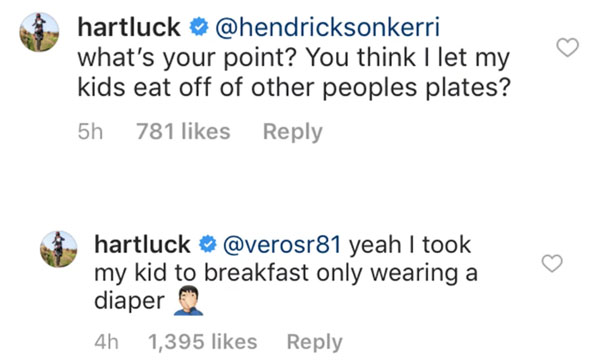Open @hendricksonkerri mention

(328, 28)
